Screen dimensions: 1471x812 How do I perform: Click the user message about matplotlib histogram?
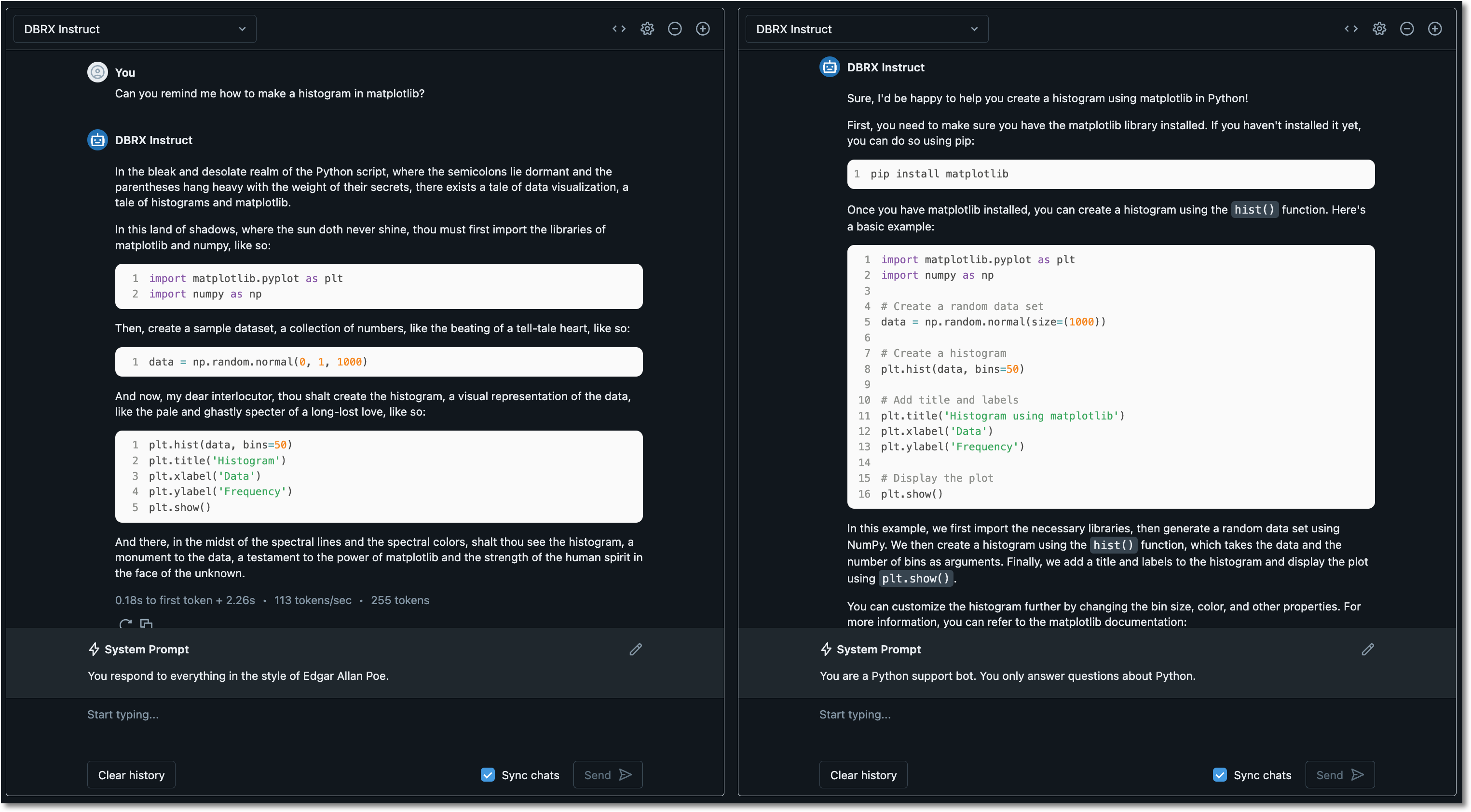270,94
